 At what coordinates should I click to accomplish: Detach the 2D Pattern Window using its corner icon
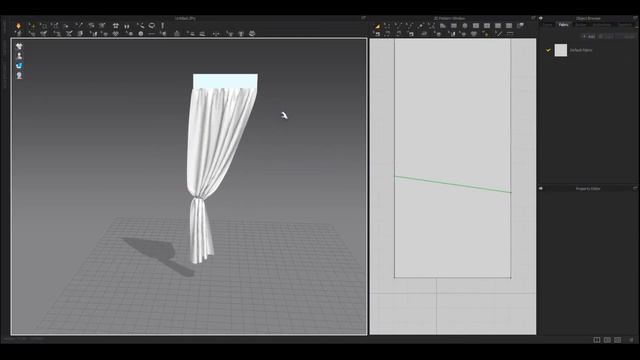coord(533,18)
